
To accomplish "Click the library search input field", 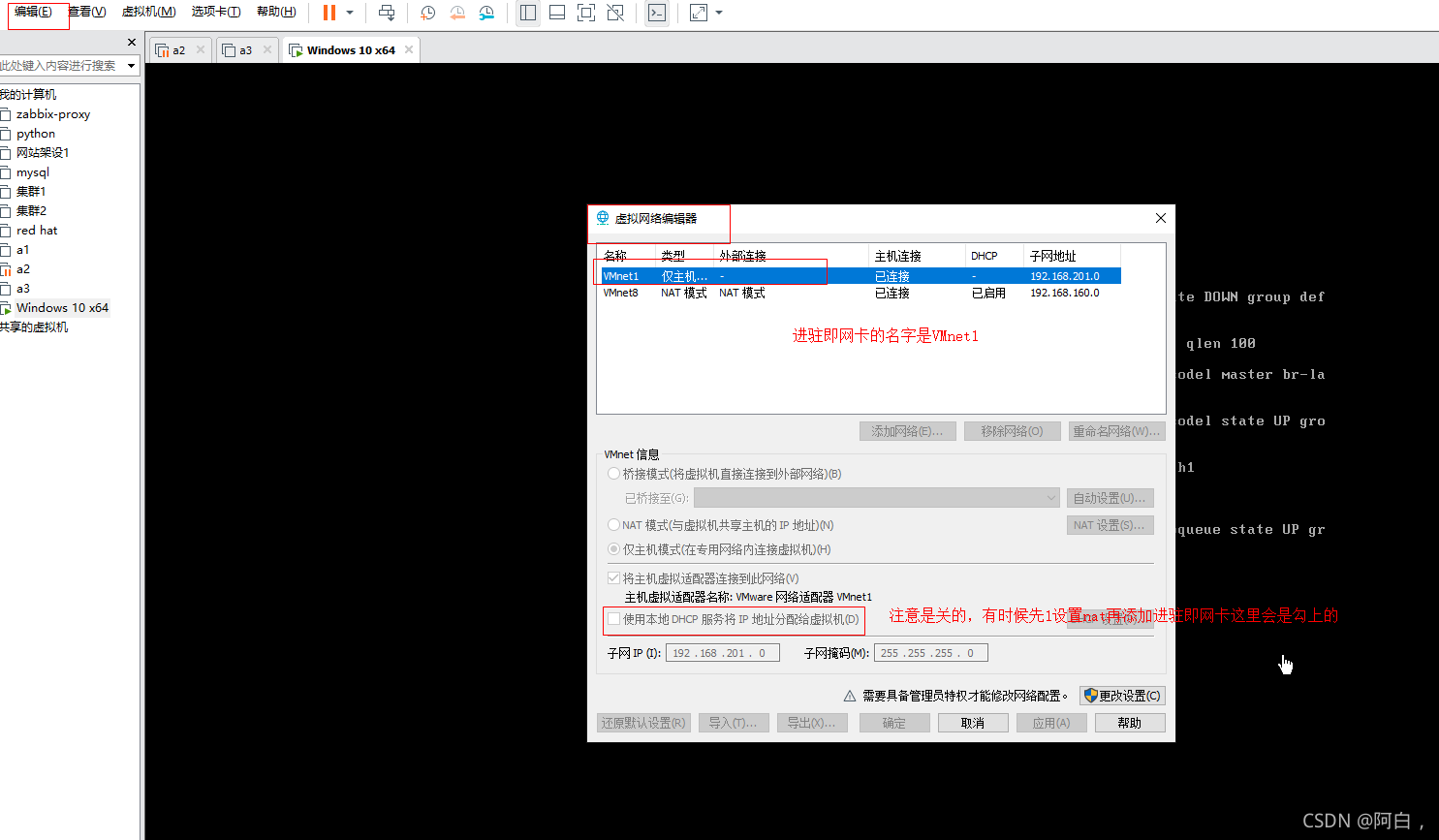I will point(60,66).
